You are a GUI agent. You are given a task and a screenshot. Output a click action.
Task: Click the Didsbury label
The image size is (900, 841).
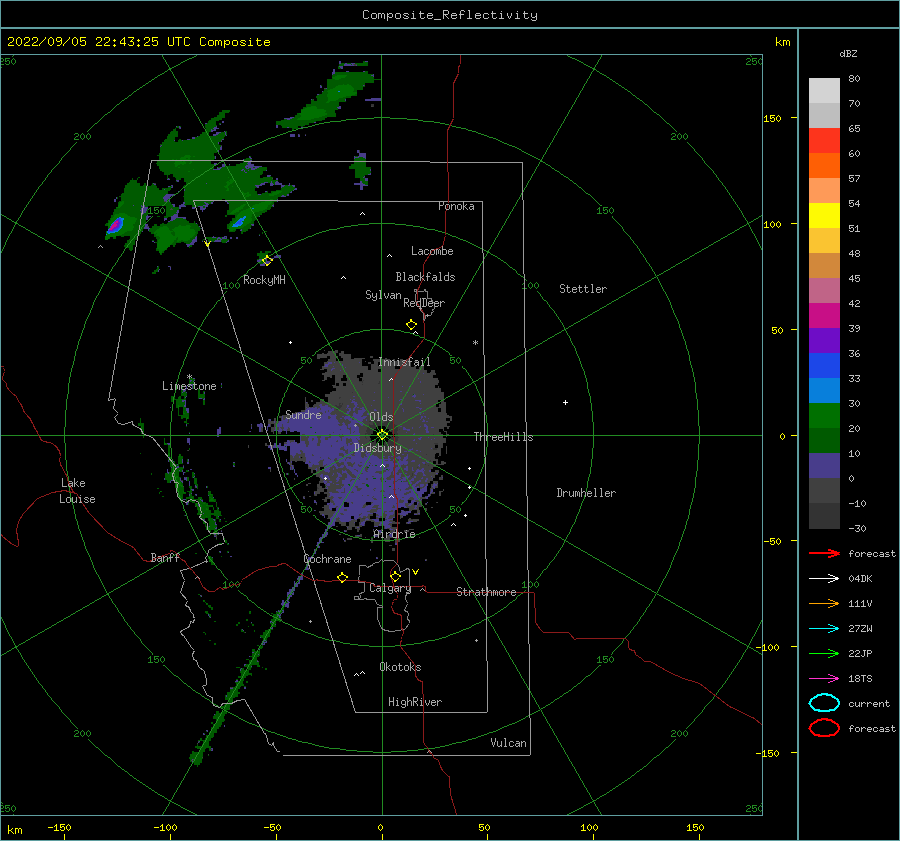click(378, 448)
